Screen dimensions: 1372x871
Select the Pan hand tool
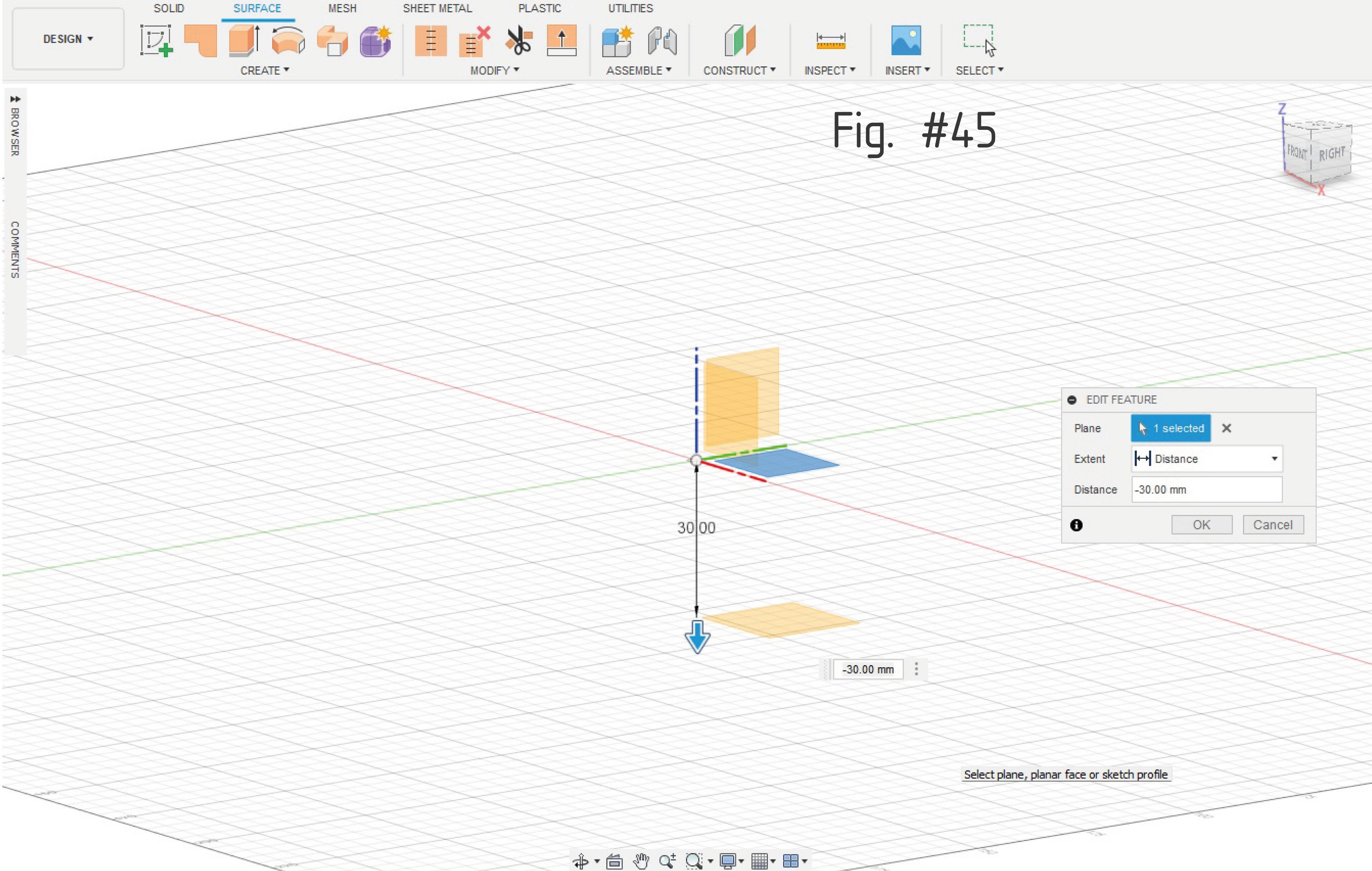point(641,861)
